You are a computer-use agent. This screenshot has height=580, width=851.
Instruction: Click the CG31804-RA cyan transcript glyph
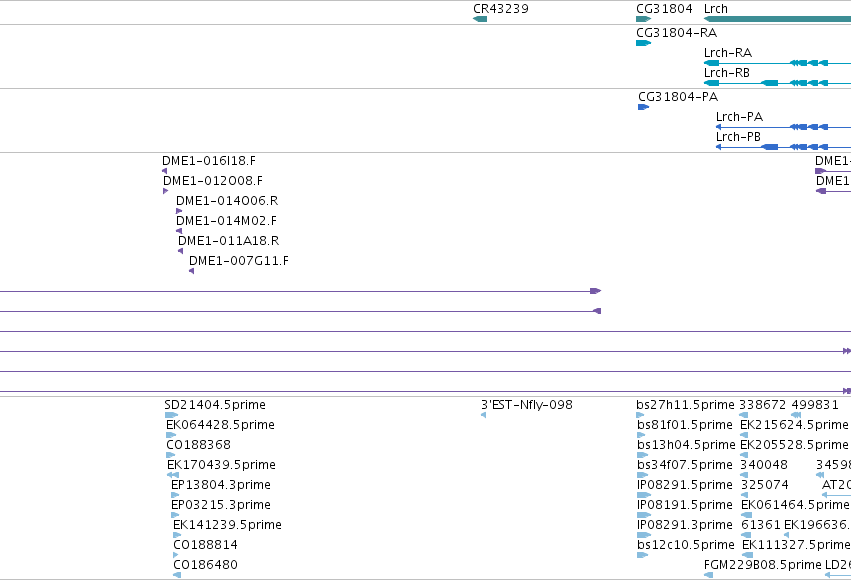(643, 43)
